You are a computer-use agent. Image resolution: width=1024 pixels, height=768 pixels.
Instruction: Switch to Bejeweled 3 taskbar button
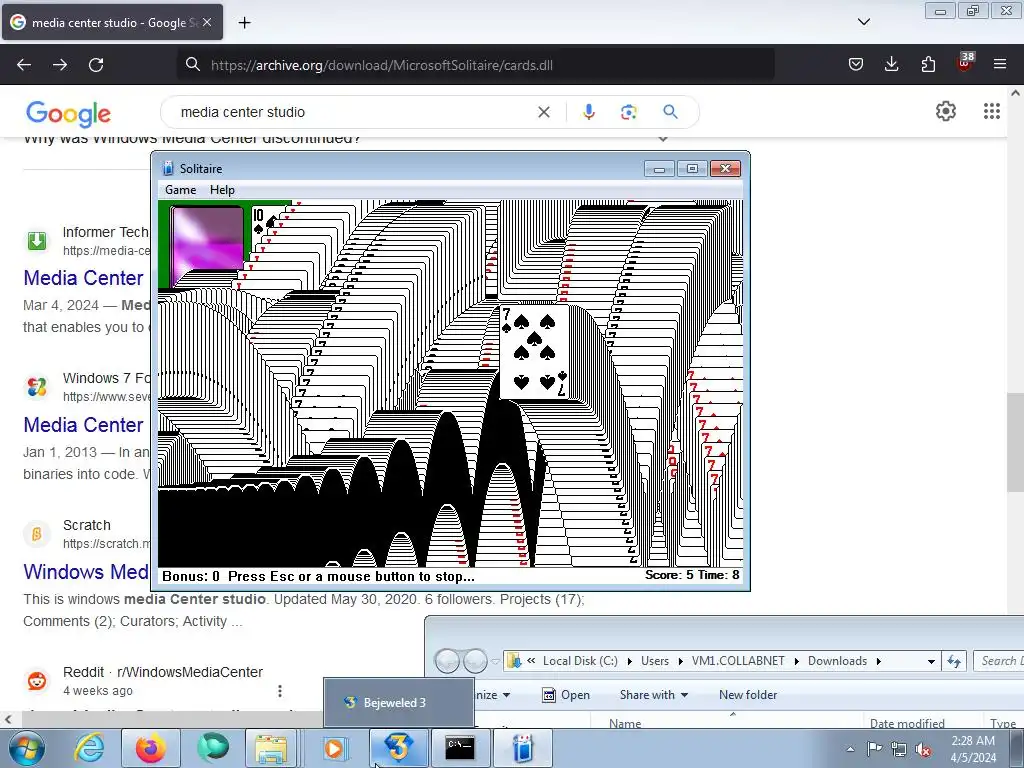point(398,748)
